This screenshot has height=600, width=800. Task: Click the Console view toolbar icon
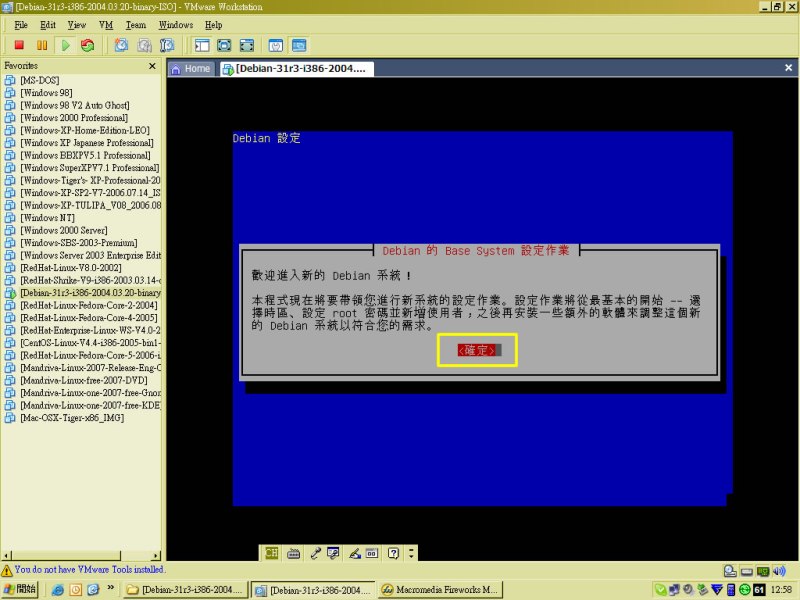coord(299,45)
